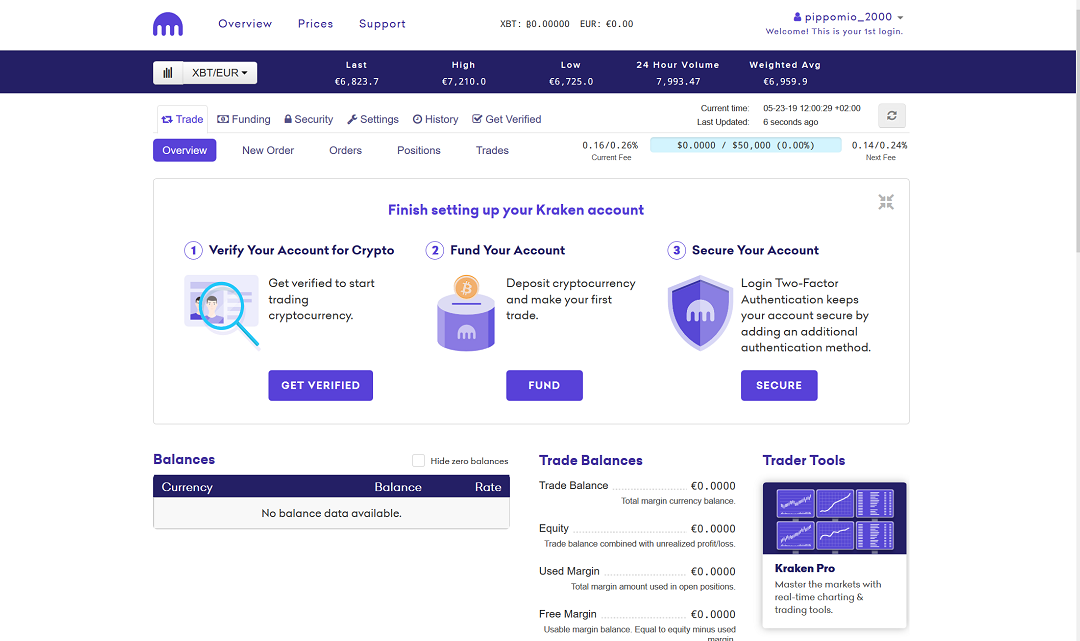Click the refresh icon button
Image resolution: width=1080 pixels, height=641 pixels.
tap(892, 116)
